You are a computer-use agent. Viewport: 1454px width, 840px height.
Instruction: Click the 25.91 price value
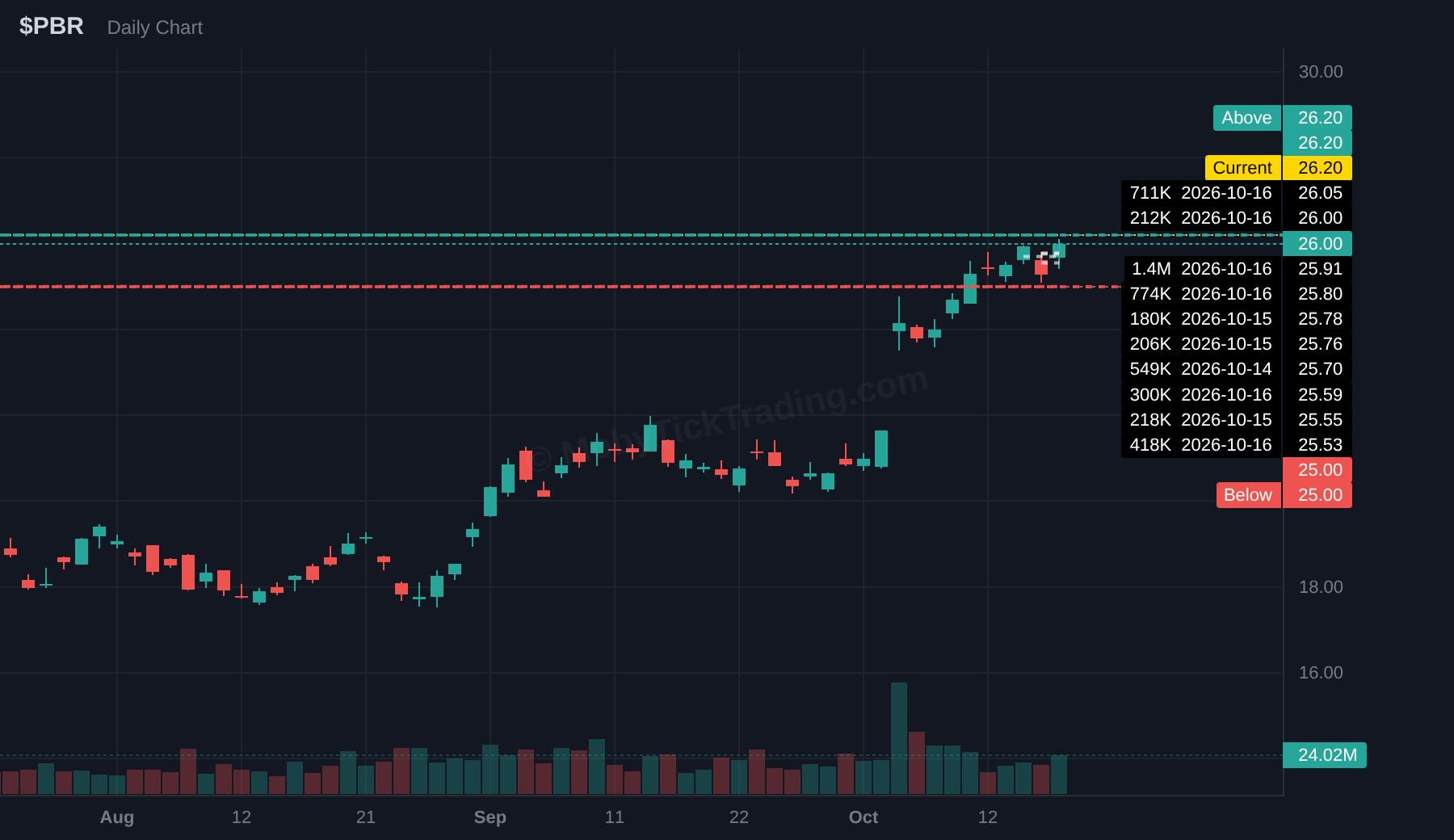click(1320, 269)
